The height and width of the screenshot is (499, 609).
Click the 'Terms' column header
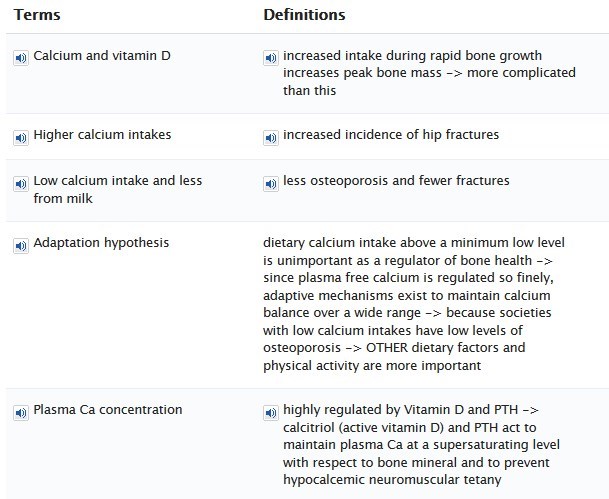click(37, 15)
